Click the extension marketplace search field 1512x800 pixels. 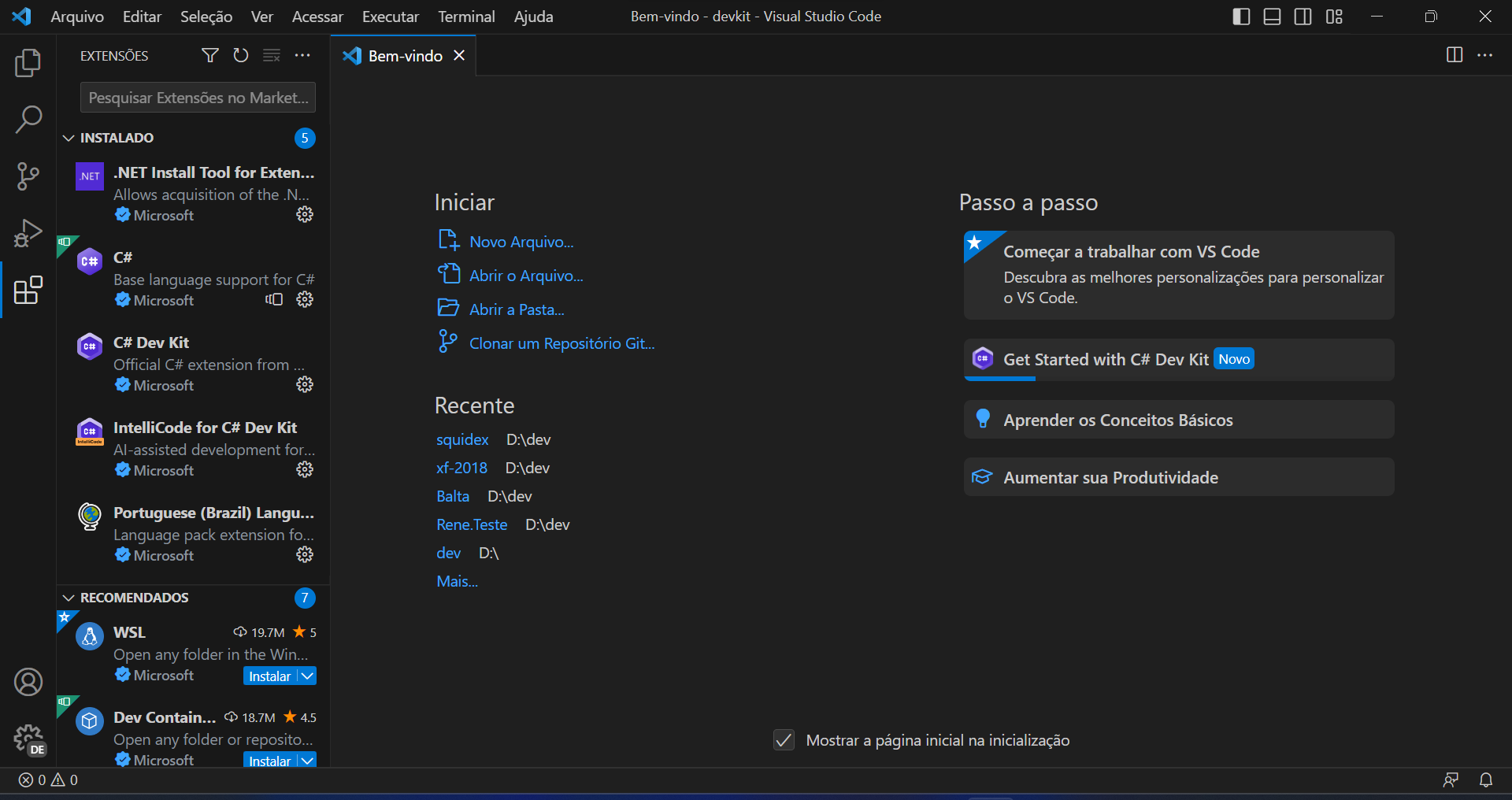[197, 97]
